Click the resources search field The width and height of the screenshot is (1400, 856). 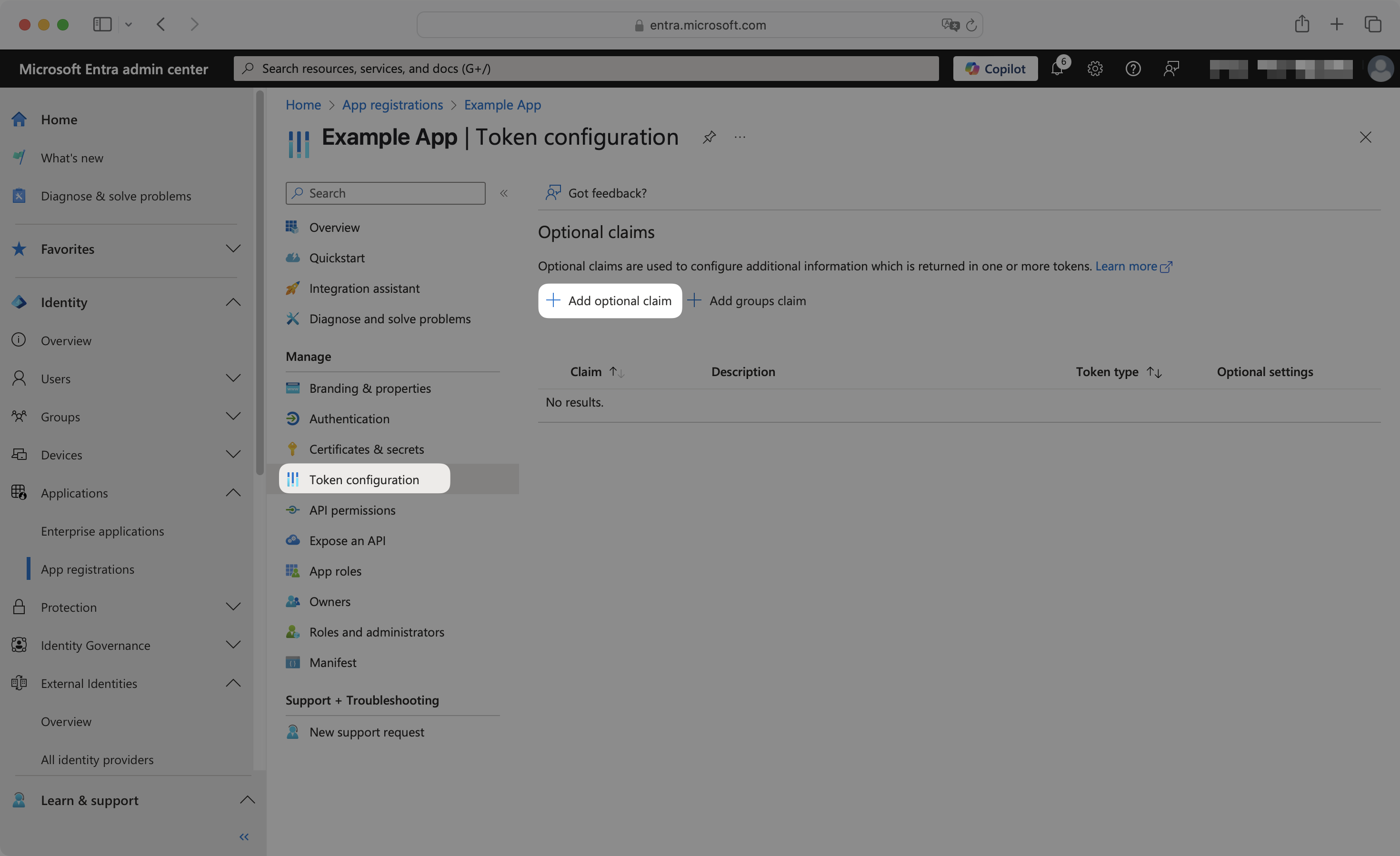(586, 68)
